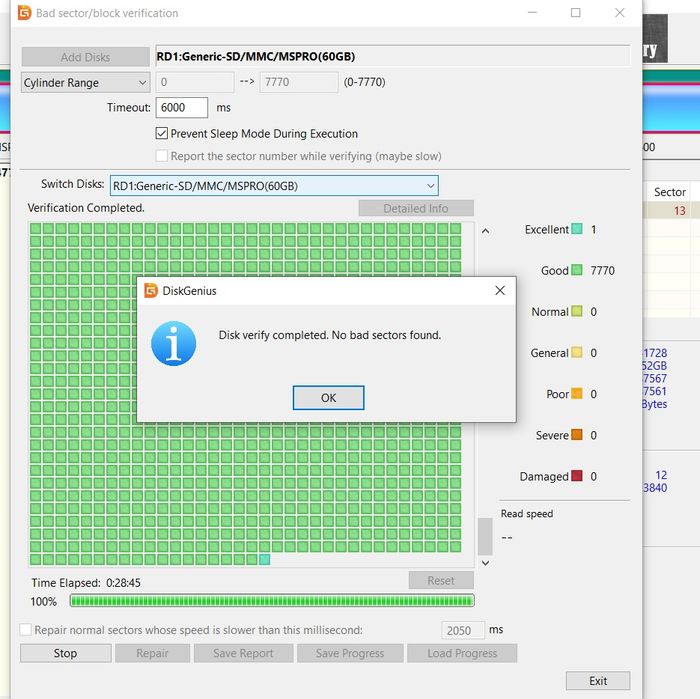Click the Good green legend square
700x699 pixels.
(577, 270)
